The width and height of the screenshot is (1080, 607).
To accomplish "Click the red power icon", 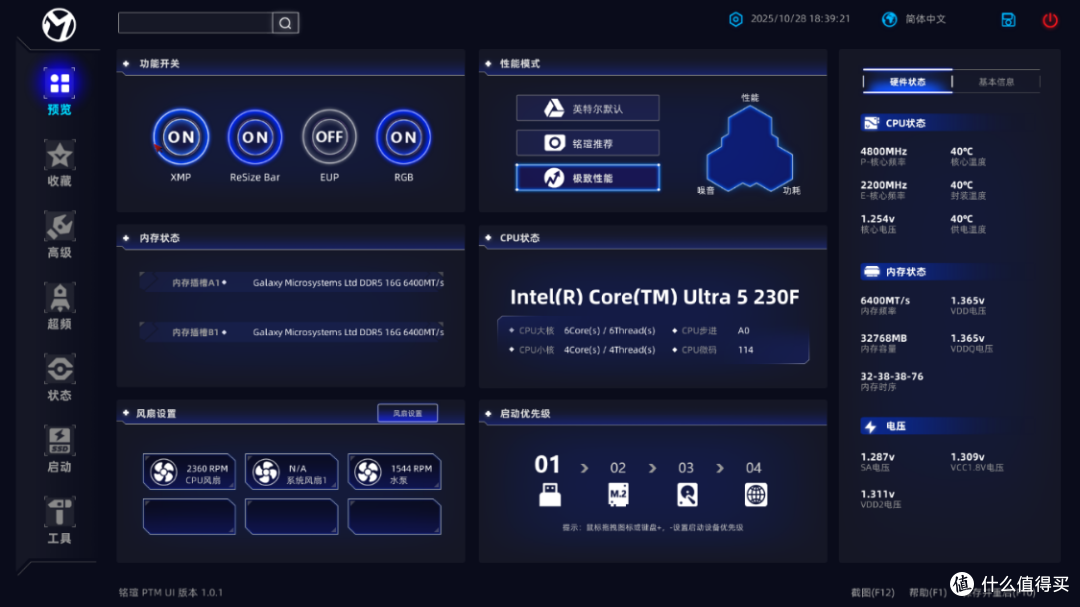I will pyautogui.click(x=1050, y=20).
